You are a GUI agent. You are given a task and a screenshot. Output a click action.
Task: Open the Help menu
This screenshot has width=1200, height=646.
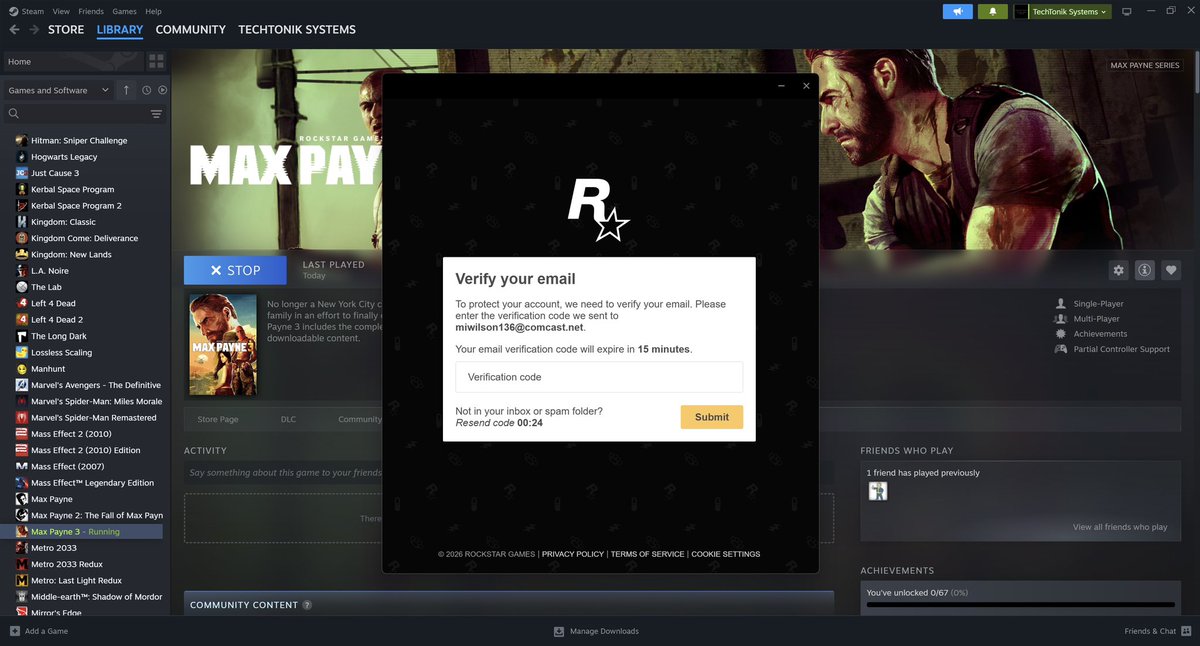point(153,11)
